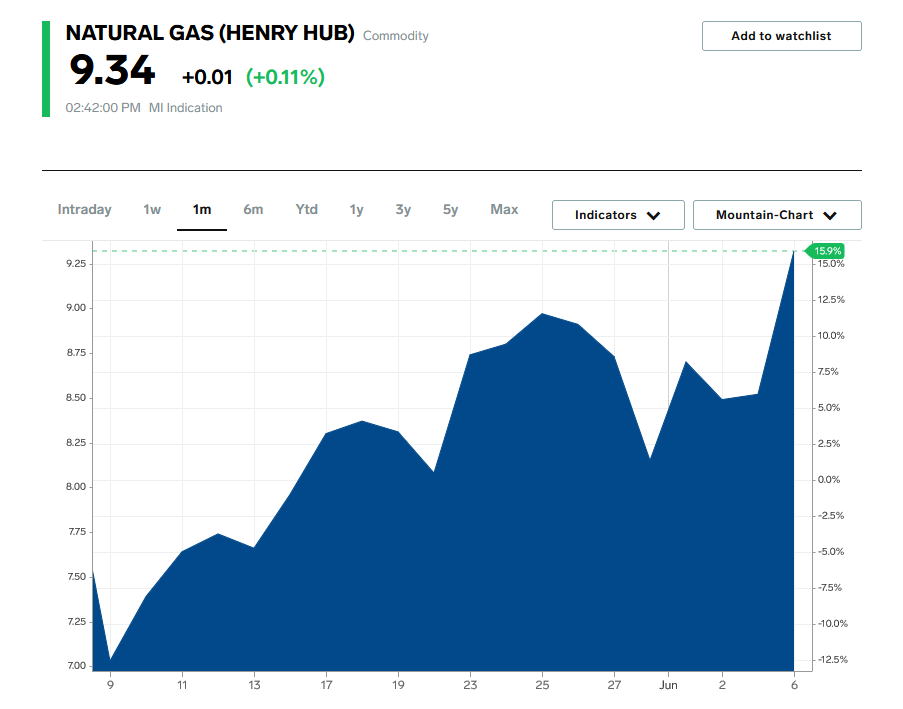903x709 pixels.
Task: Click the 15.0% percent axis label
Action: tap(831, 264)
